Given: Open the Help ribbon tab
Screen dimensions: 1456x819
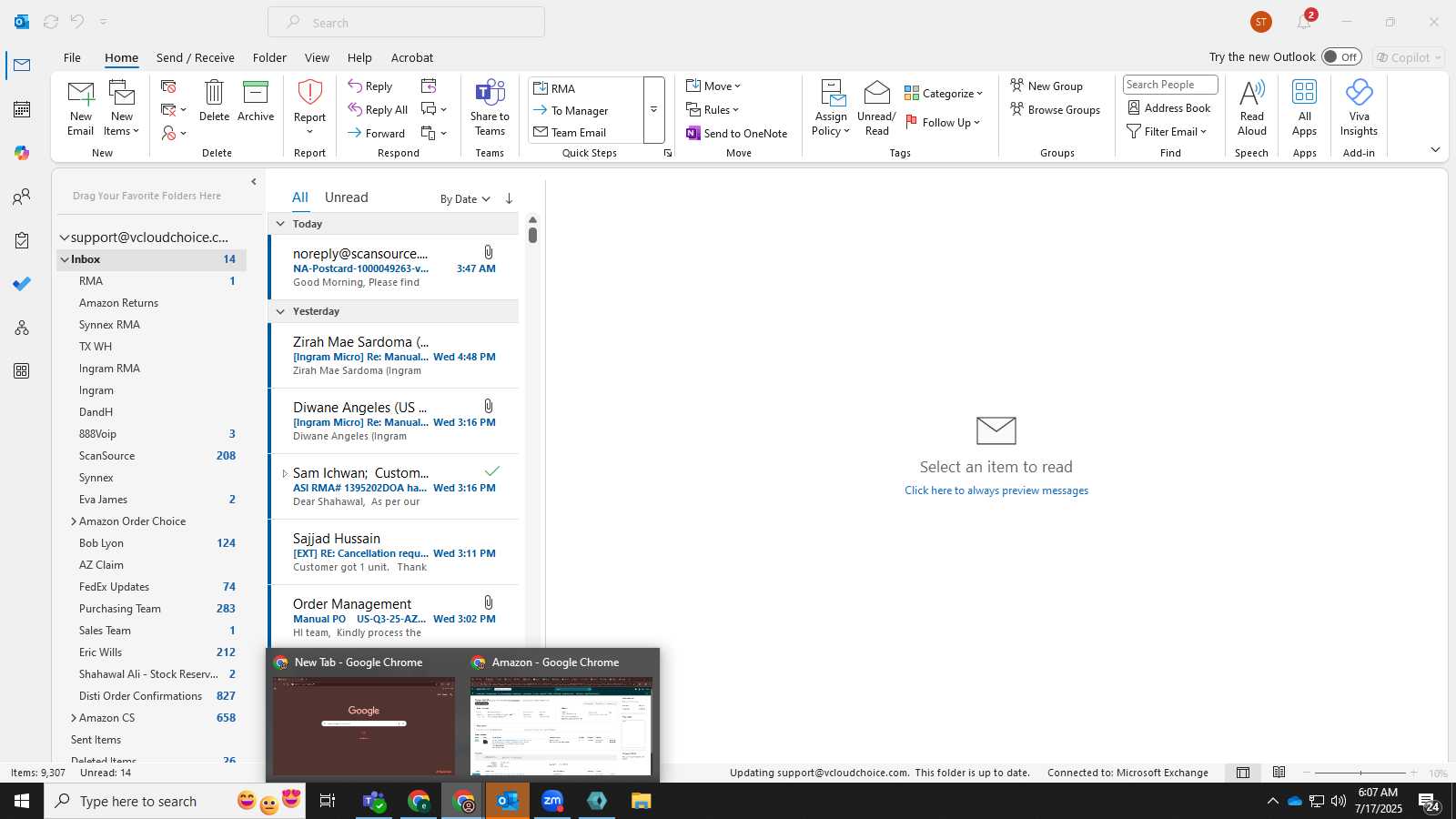Looking at the screenshot, I should point(359,57).
